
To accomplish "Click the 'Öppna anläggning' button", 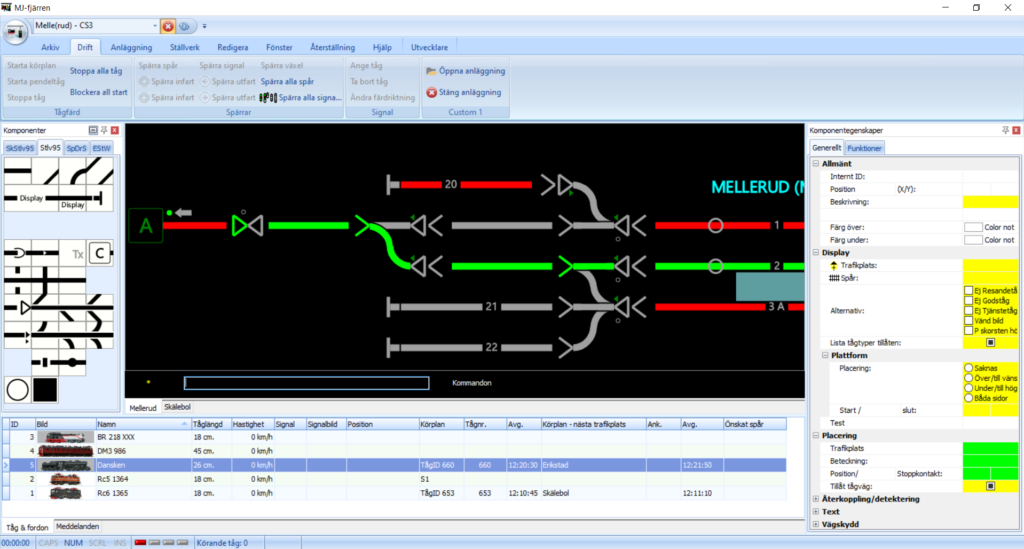I will pyautogui.click(x=466, y=71).
